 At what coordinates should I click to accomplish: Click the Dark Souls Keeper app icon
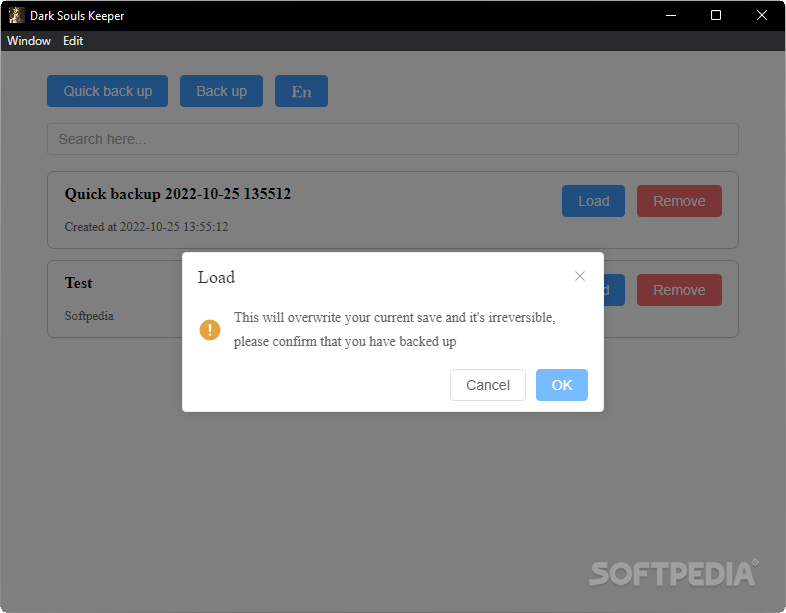click(x=16, y=15)
